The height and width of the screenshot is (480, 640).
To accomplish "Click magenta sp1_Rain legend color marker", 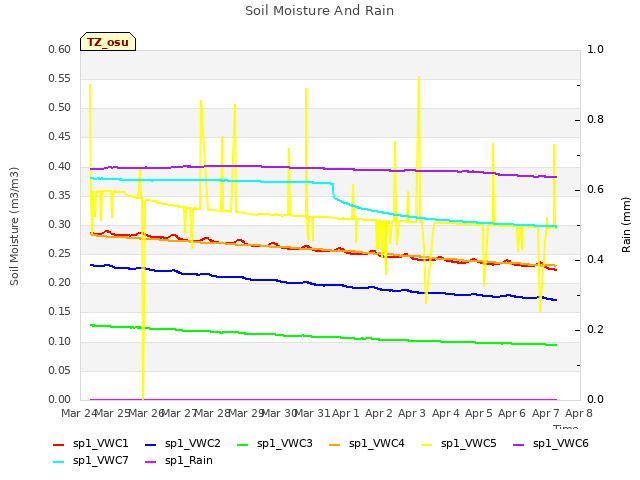I will tap(151, 462).
